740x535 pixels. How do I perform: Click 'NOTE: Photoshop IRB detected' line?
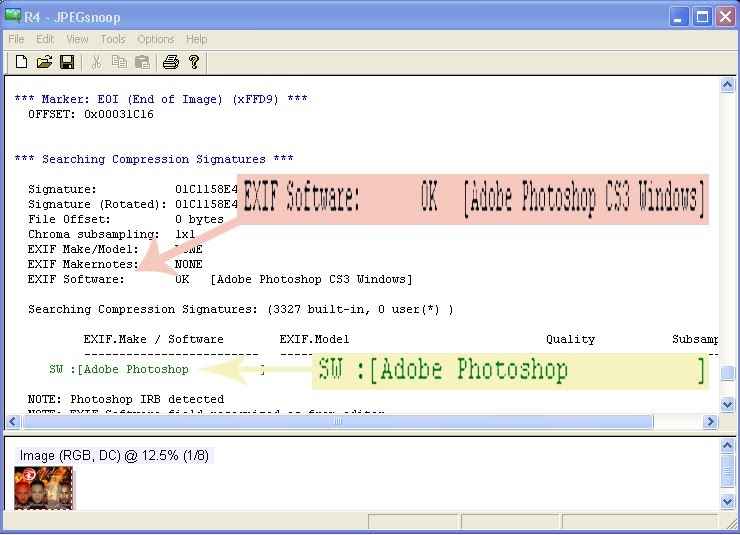[126, 399]
